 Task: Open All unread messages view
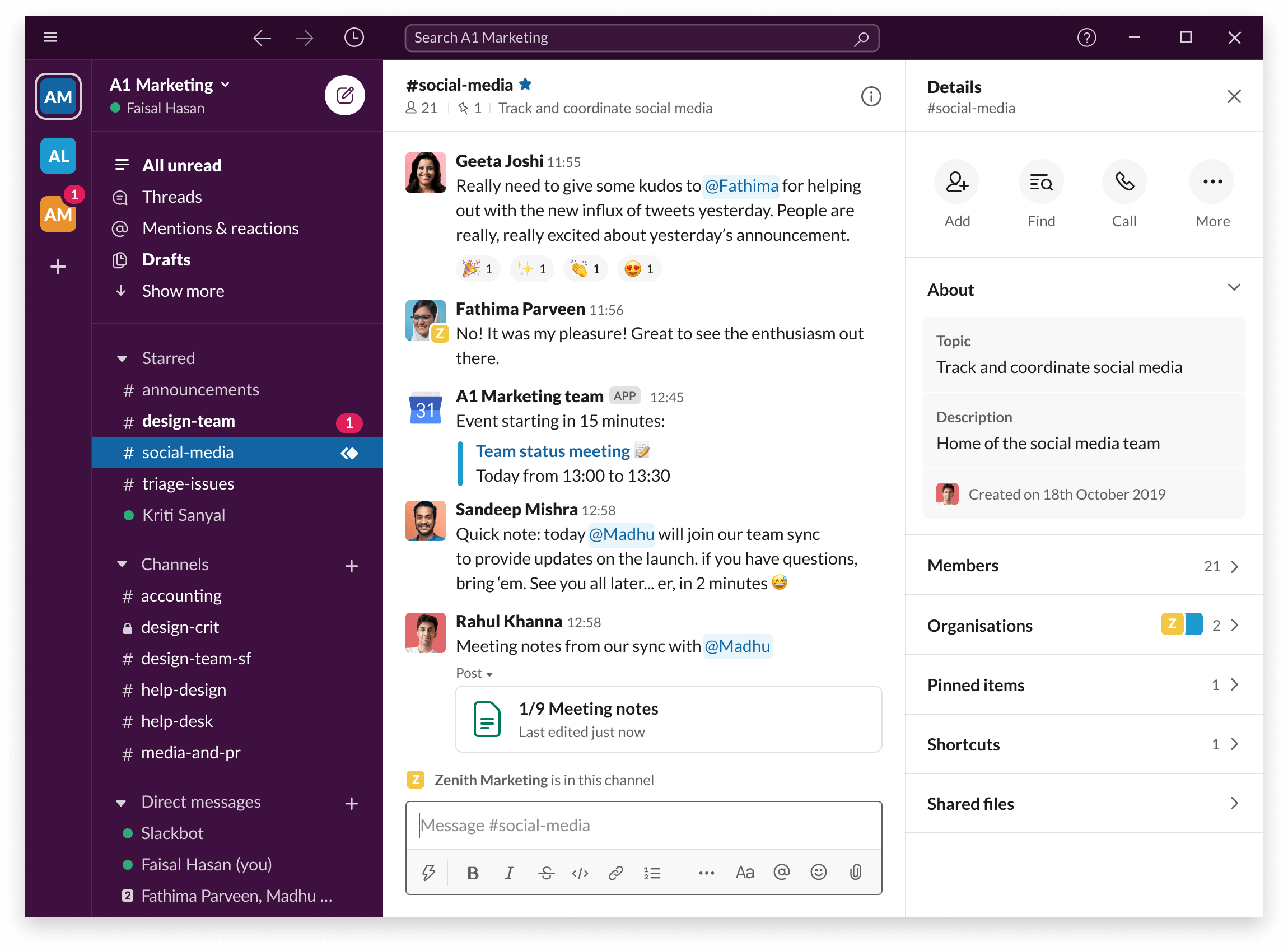pos(182,164)
